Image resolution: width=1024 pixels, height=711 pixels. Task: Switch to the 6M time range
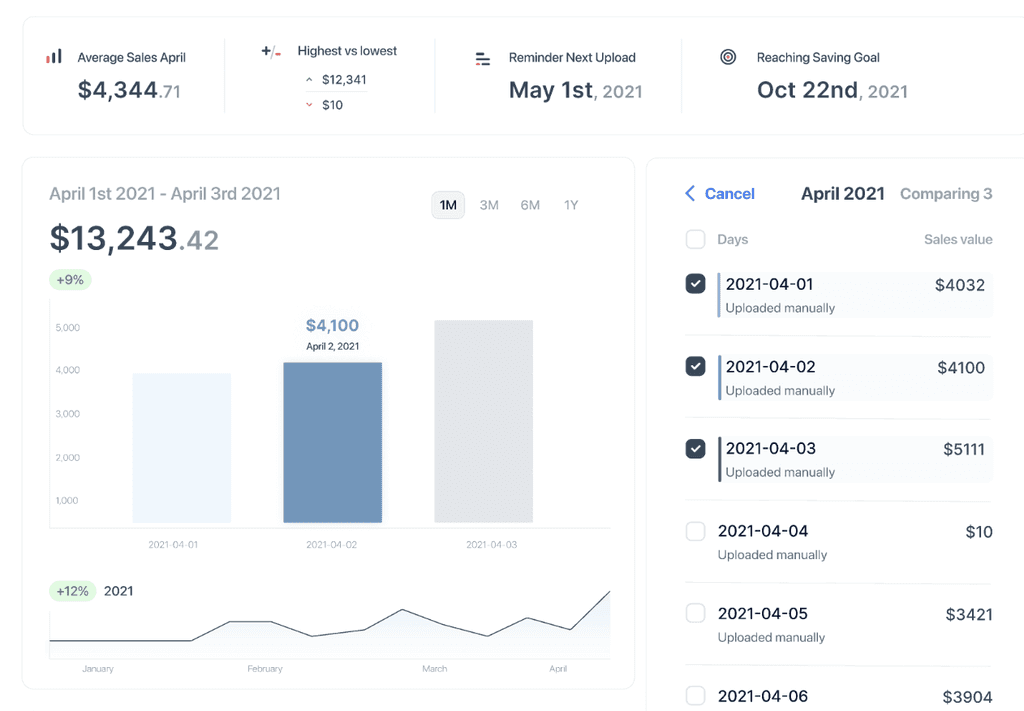pyautogui.click(x=530, y=205)
